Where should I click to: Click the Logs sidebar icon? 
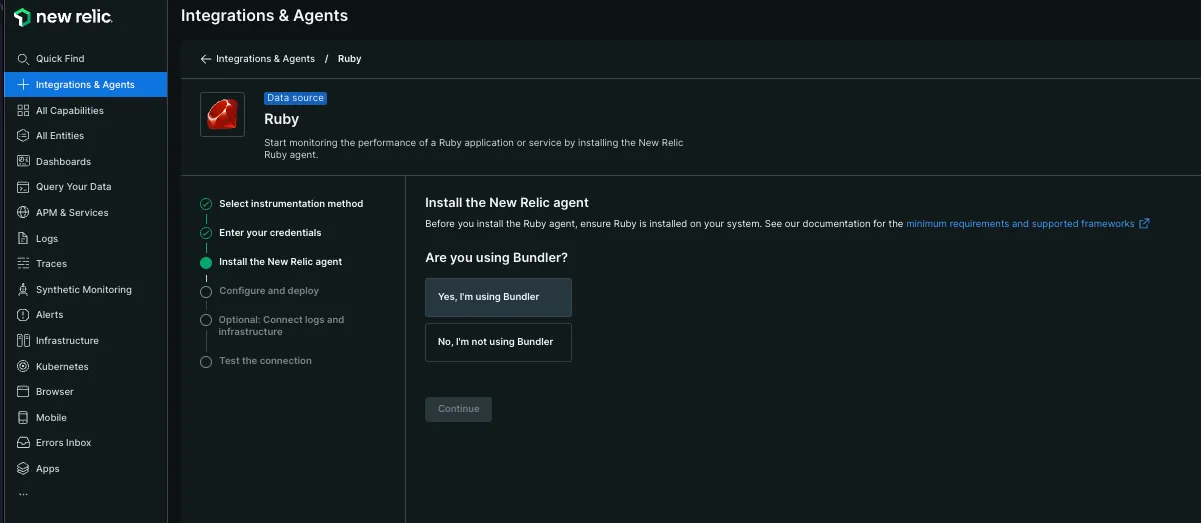[x=24, y=238]
